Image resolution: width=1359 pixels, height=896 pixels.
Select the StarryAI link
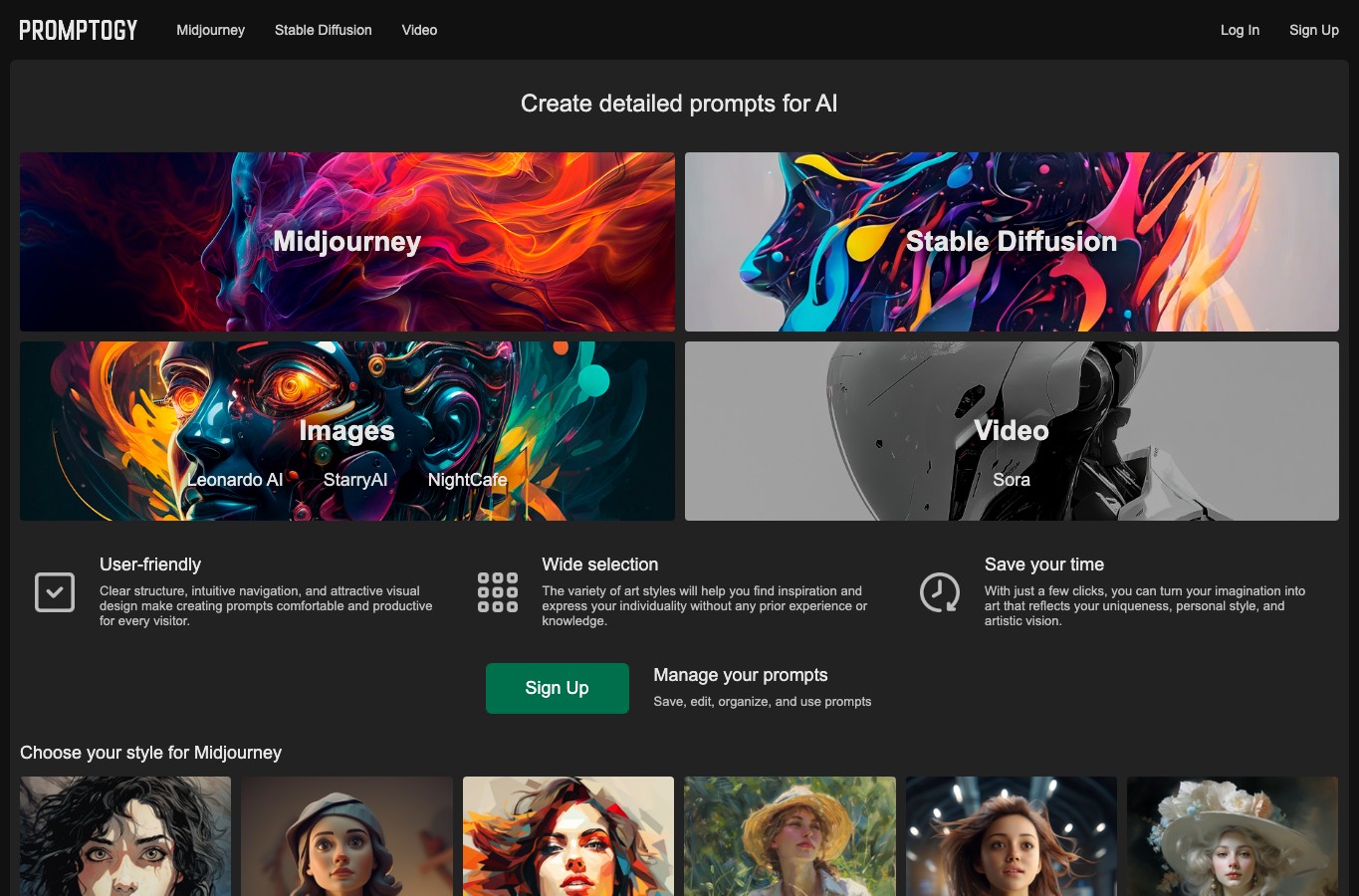pos(355,480)
